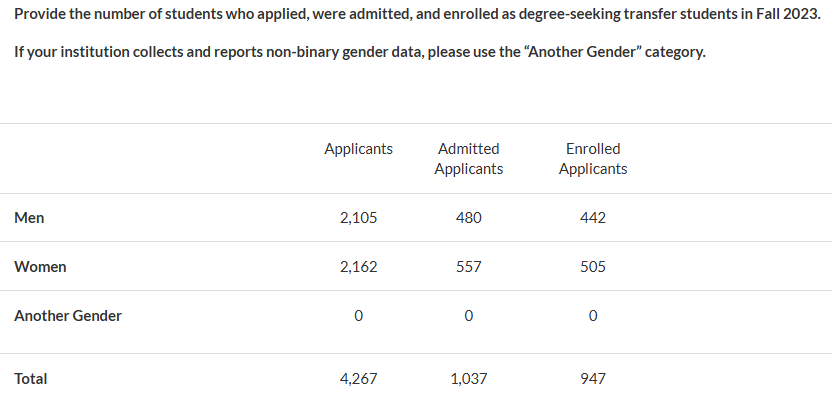Select the Women admitted applicants value 557
Image resolution: width=832 pixels, height=399 pixels.
tap(469, 266)
